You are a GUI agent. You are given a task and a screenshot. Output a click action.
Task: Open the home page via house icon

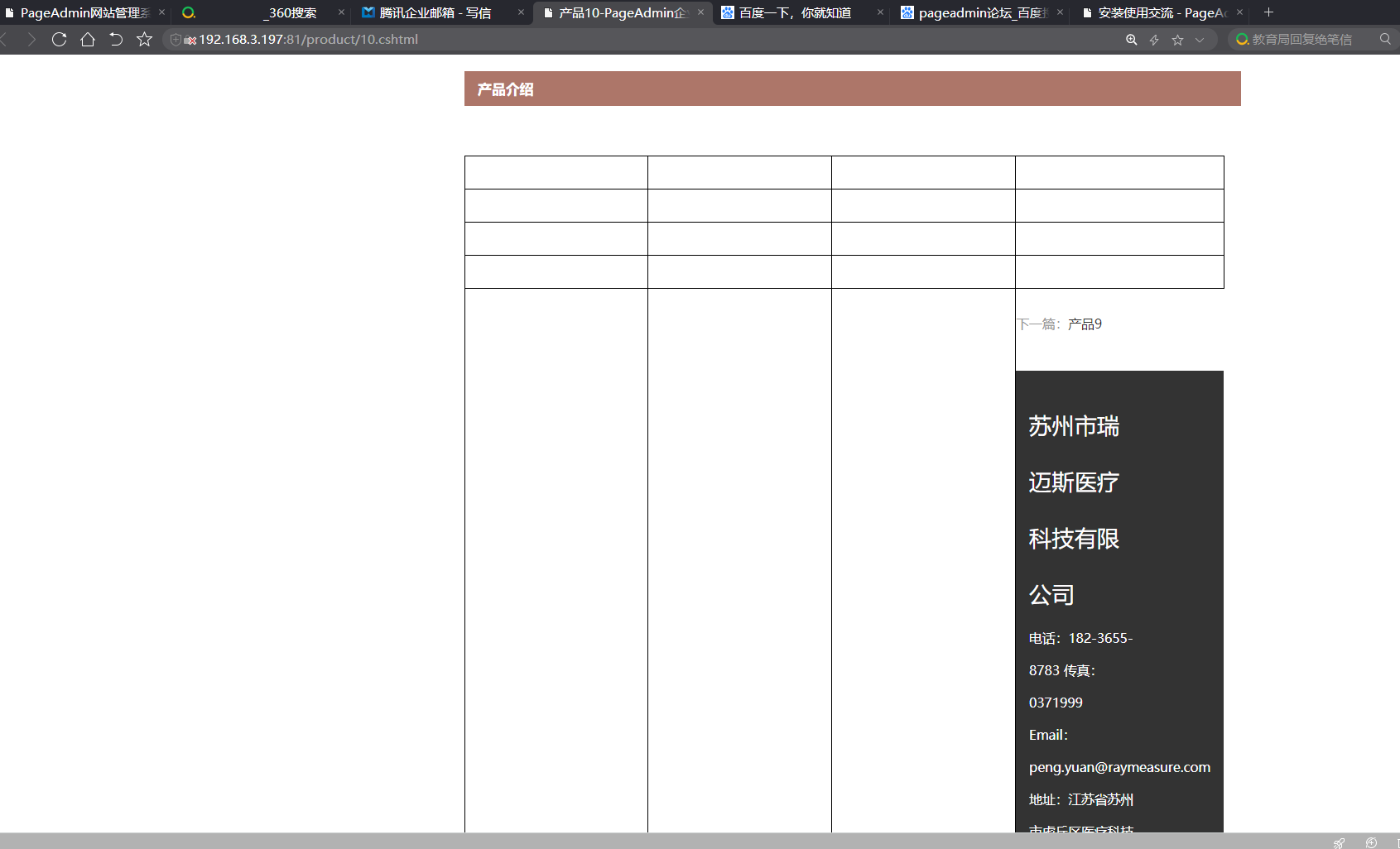pyautogui.click(x=87, y=39)
